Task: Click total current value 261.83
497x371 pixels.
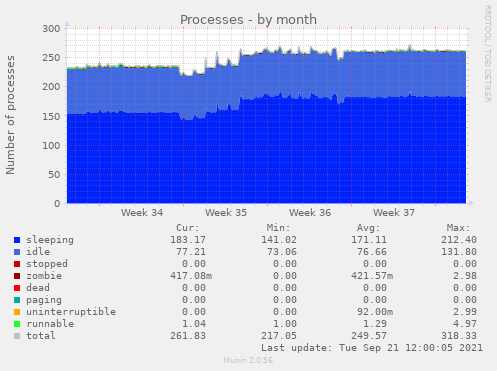Action: tap(188, 336)
